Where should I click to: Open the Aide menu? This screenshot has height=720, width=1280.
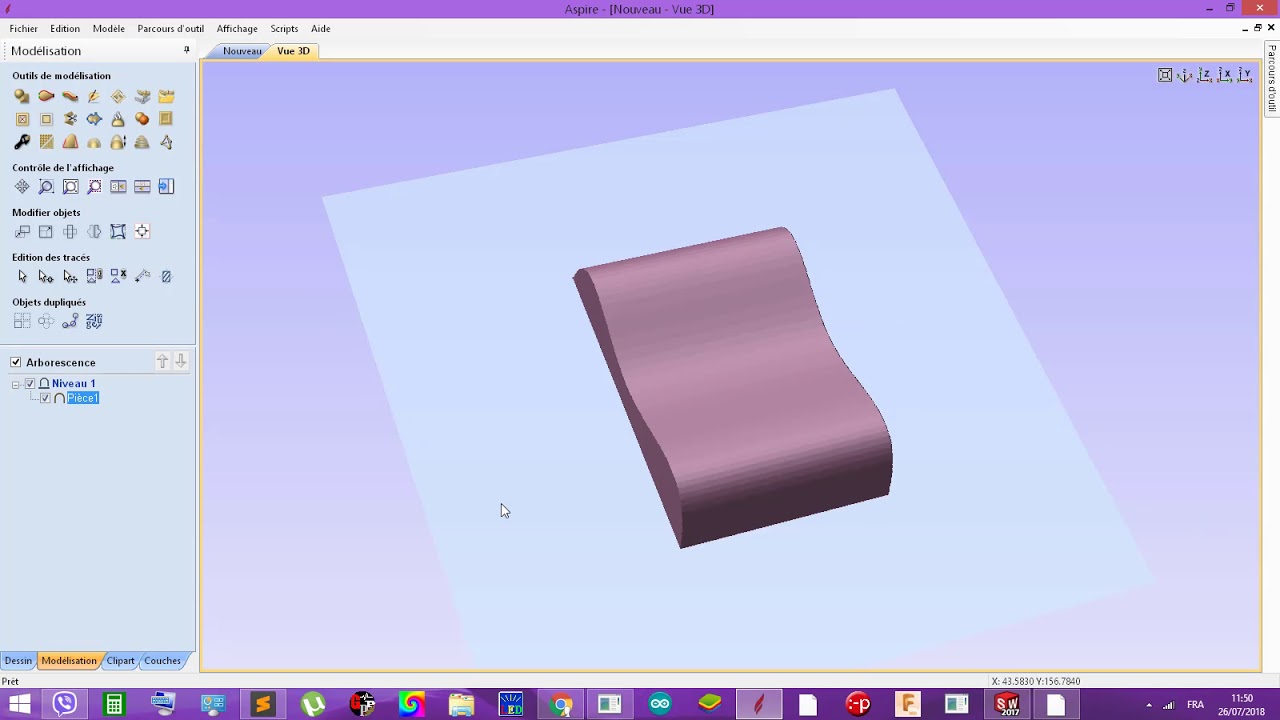point(320,28)
